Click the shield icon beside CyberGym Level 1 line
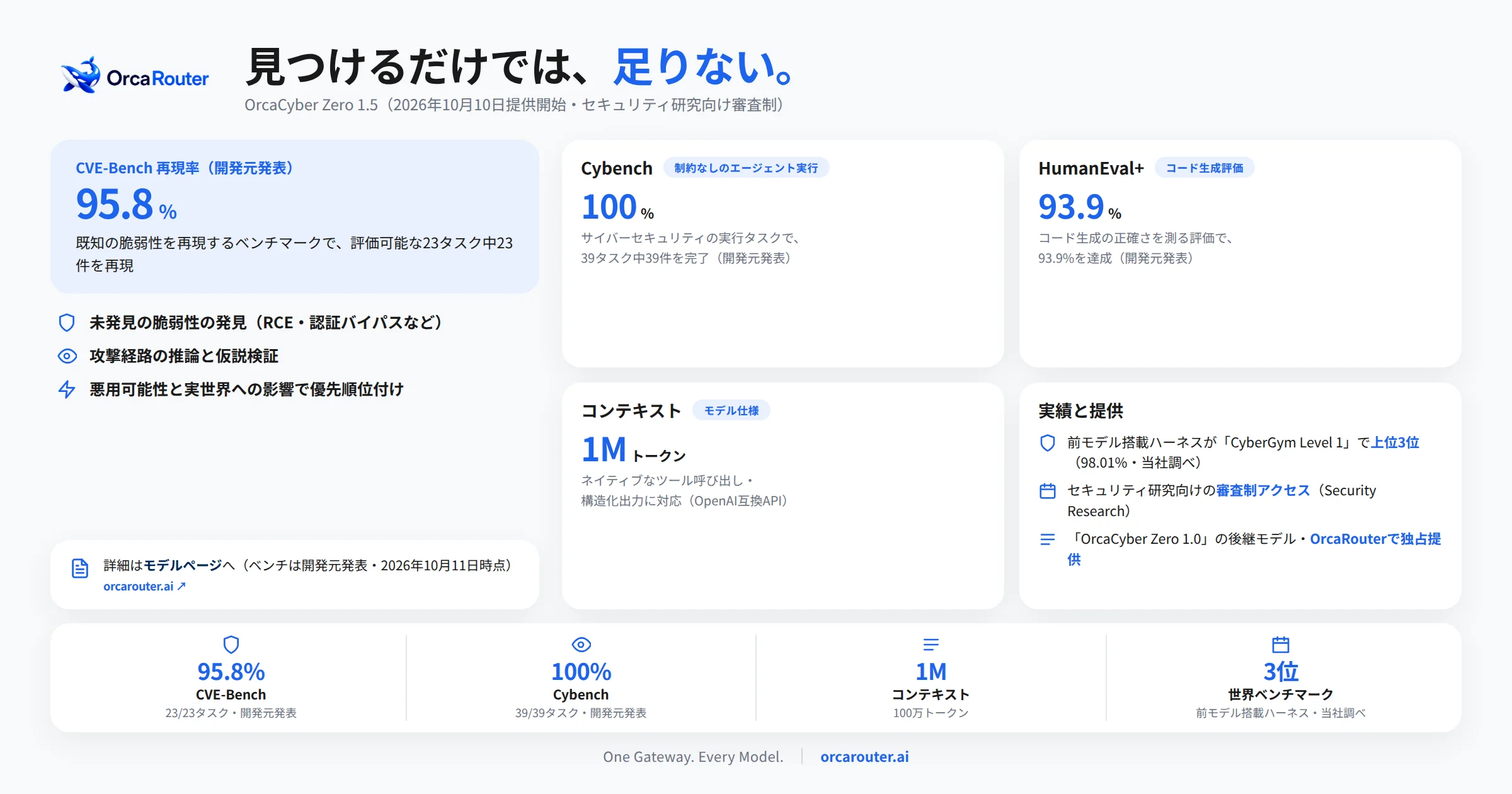Screen dimensions: 1512x794 pos(1047,443)
